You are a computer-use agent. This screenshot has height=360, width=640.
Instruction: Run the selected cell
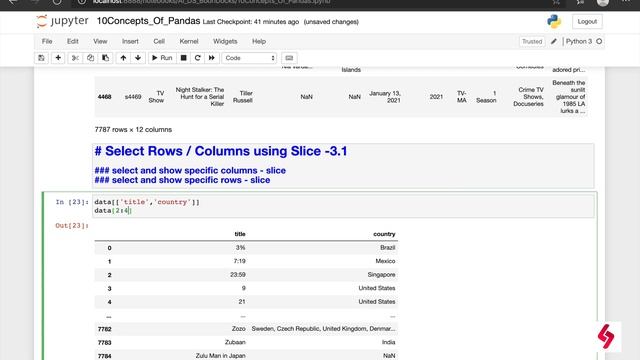tap(162, 58)
